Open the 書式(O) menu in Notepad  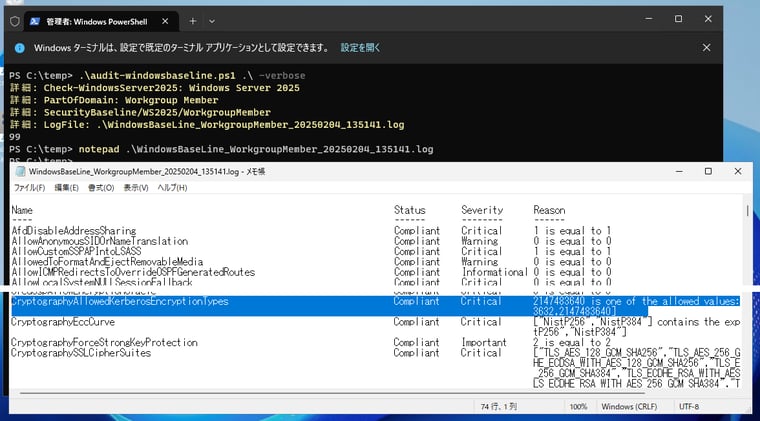click(x=101, y=188)
